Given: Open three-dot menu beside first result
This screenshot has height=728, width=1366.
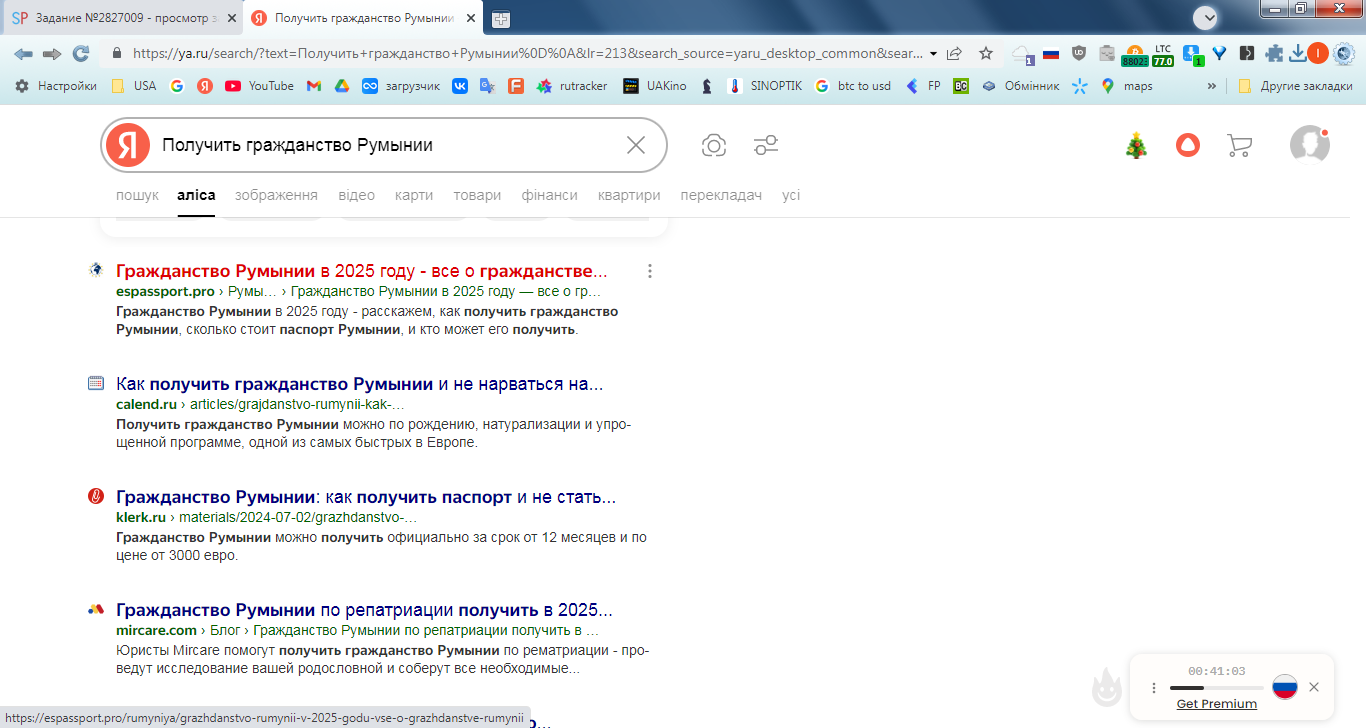Looking at the screenshot, I should 650,271.
